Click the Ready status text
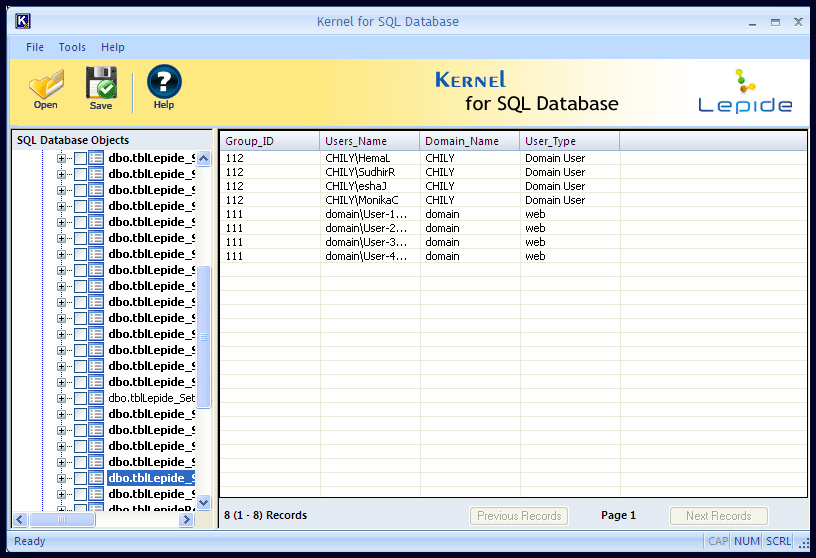Screen dimensions: 816x558 (30, 541)
